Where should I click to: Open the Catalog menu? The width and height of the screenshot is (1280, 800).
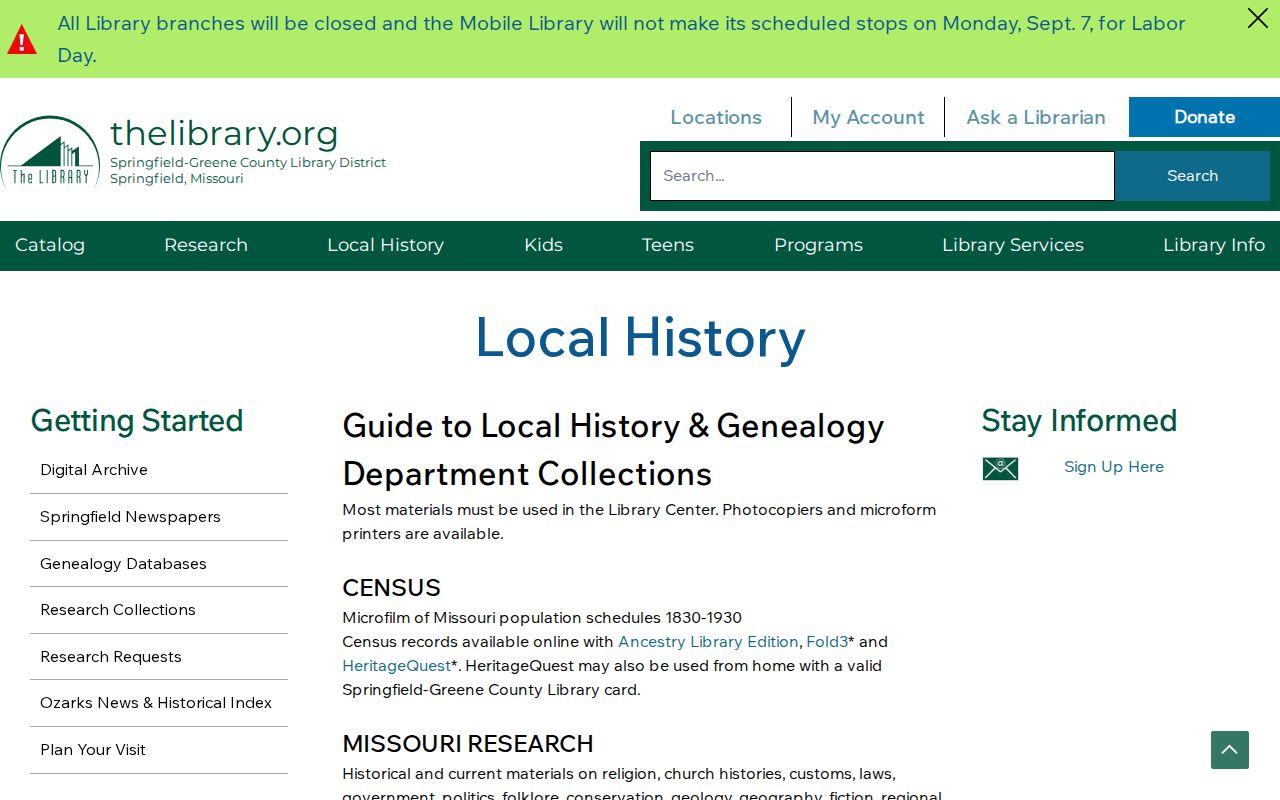click(x=50, y=245)
